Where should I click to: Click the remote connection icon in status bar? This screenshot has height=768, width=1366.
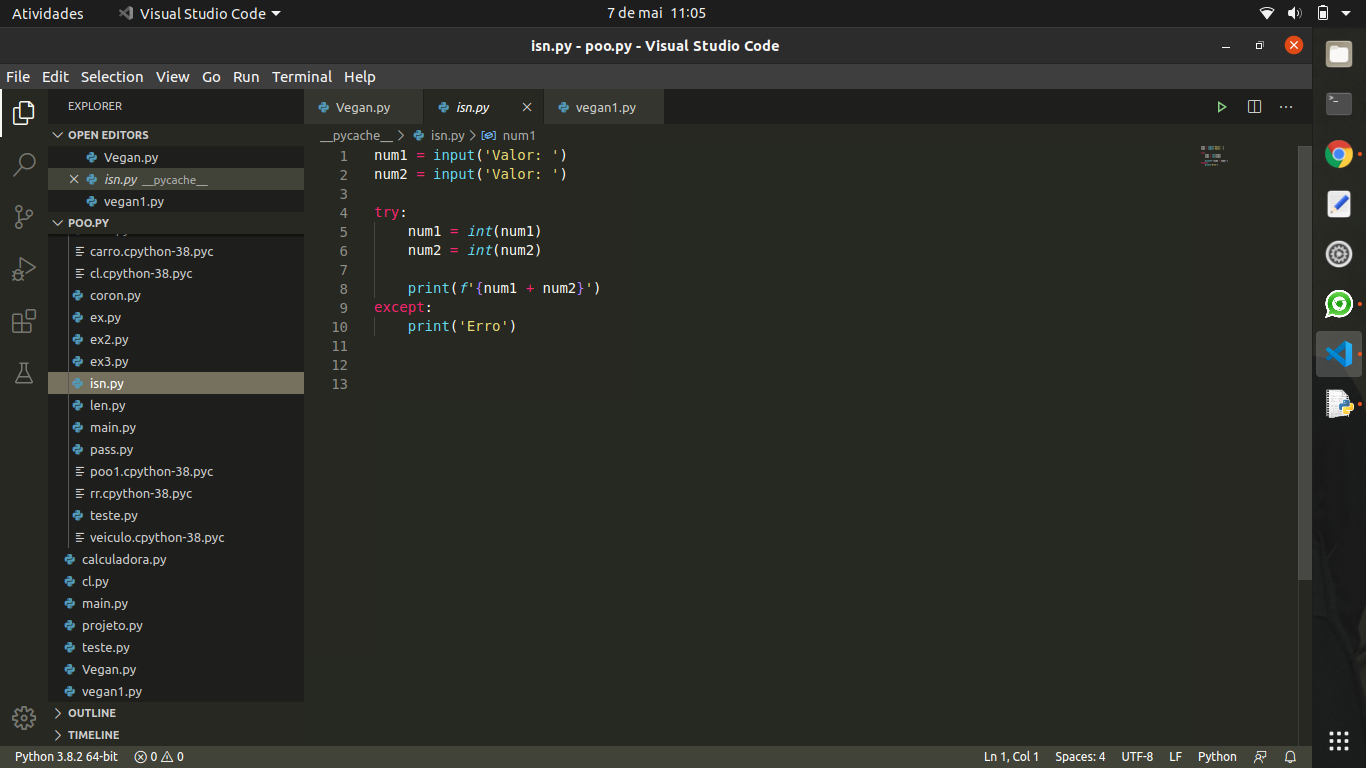[x=1259, y=756]
